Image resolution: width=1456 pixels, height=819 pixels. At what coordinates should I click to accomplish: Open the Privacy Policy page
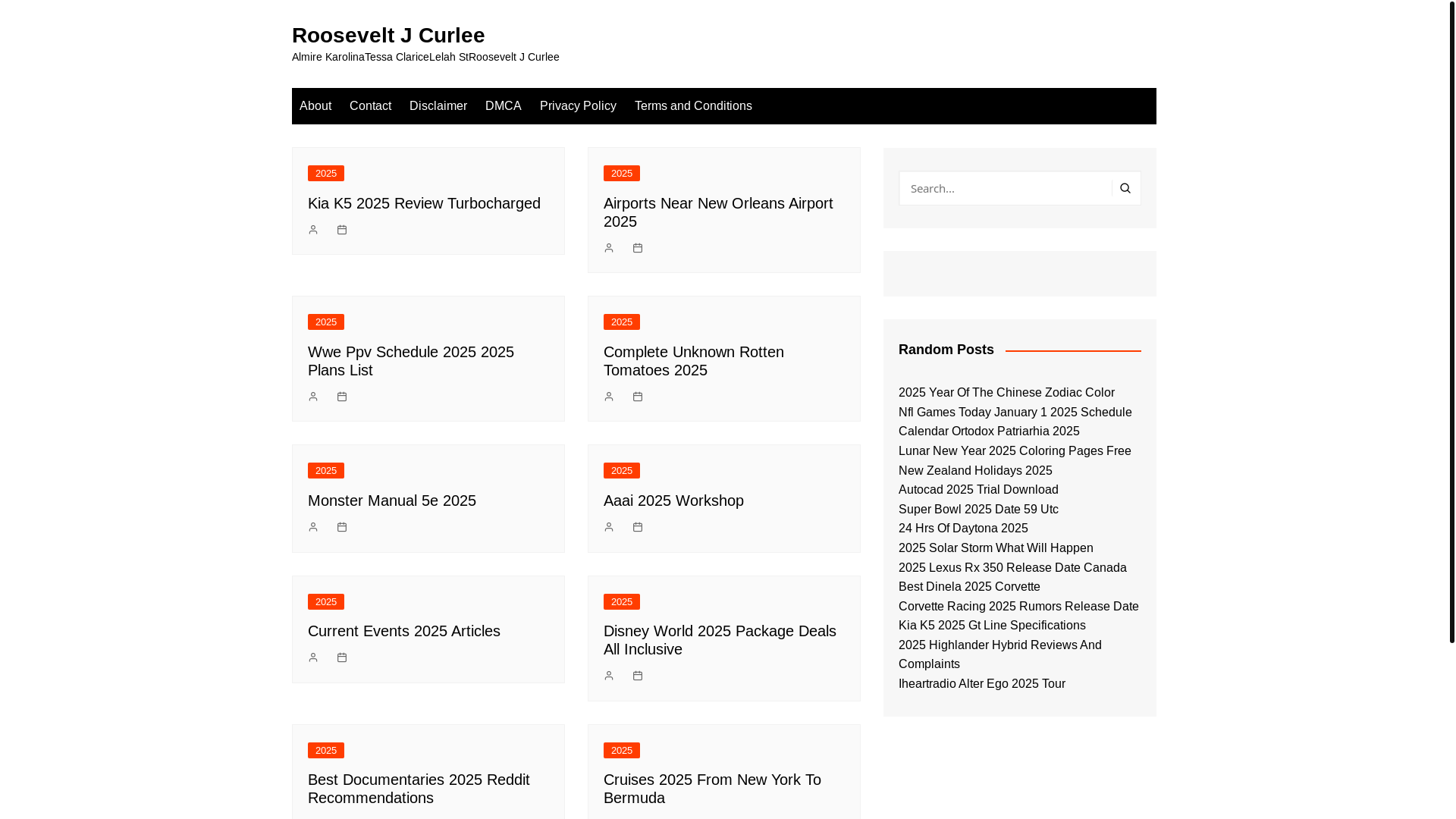578,106
